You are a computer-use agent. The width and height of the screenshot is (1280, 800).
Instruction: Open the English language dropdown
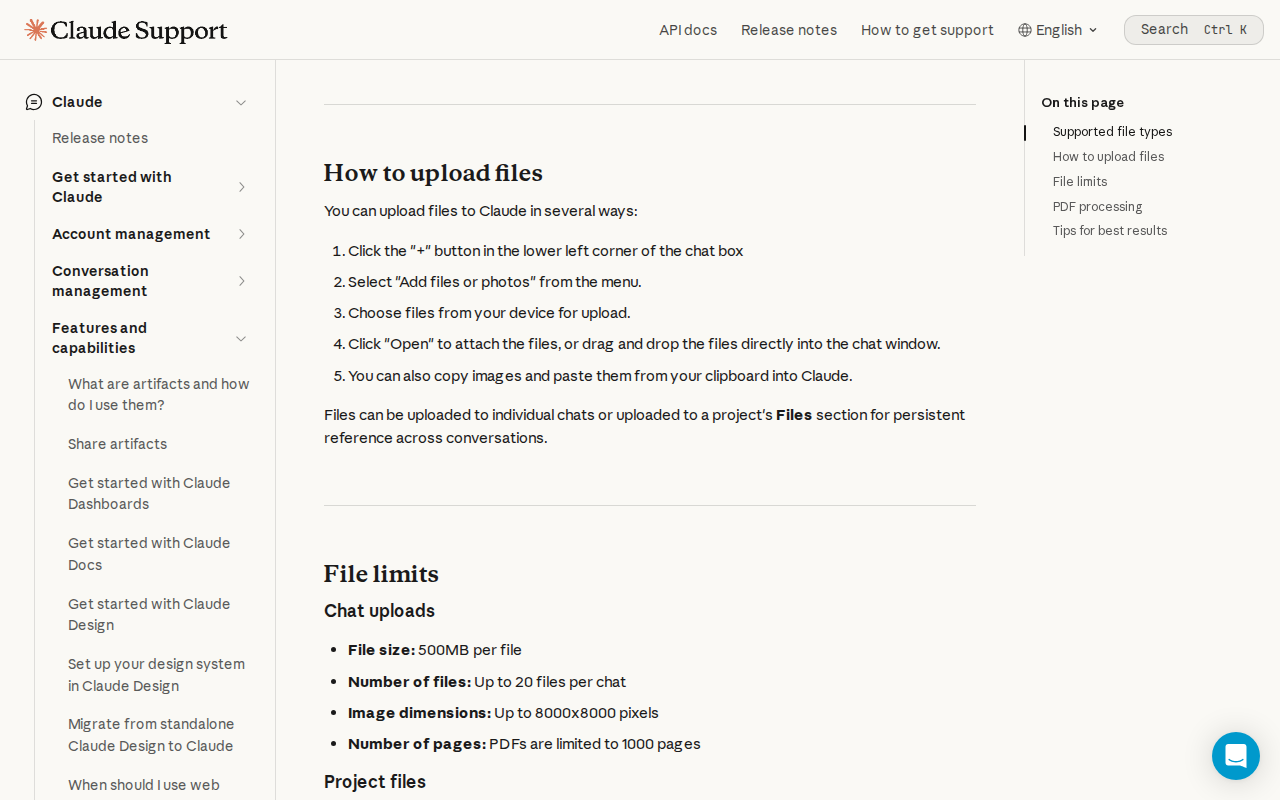click(1058, 30)
